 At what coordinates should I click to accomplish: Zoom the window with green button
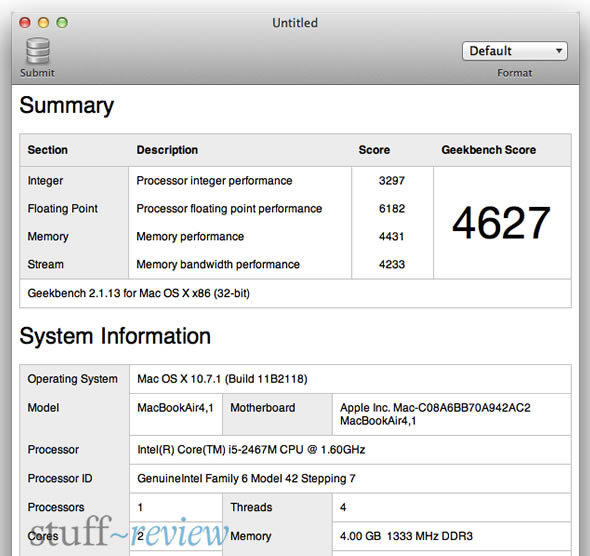[x=62, y=23]
